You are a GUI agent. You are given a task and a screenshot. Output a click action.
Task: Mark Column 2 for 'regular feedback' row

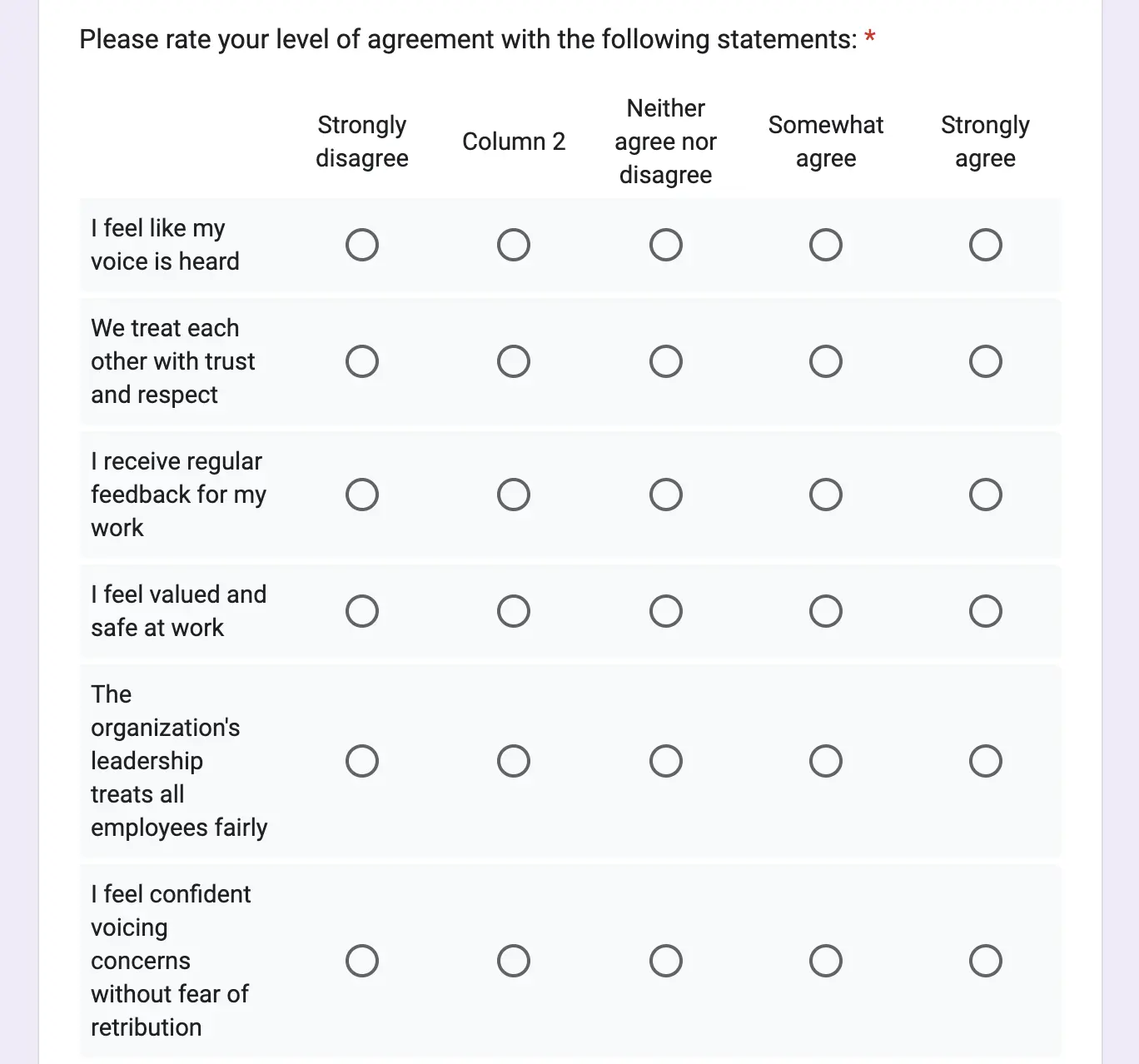pyautogui.click(x=514, y=495)
